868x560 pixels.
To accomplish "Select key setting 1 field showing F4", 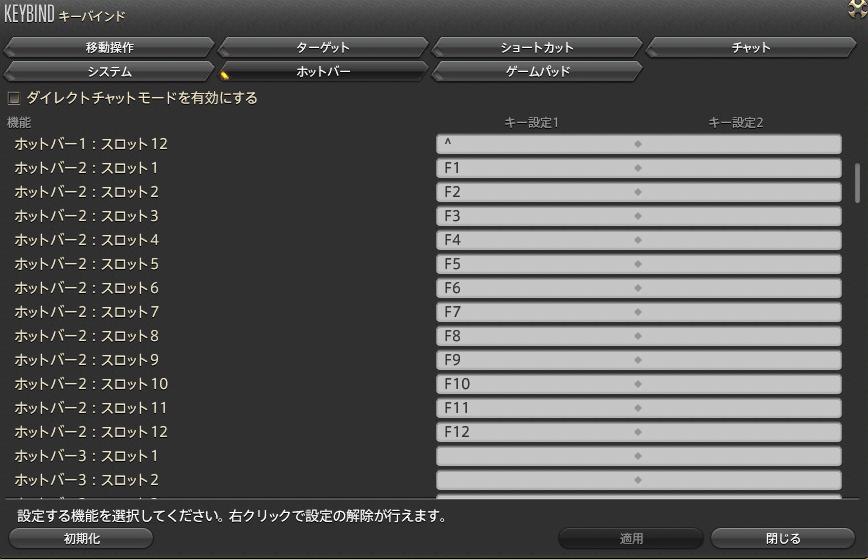I will pos(537,240).
